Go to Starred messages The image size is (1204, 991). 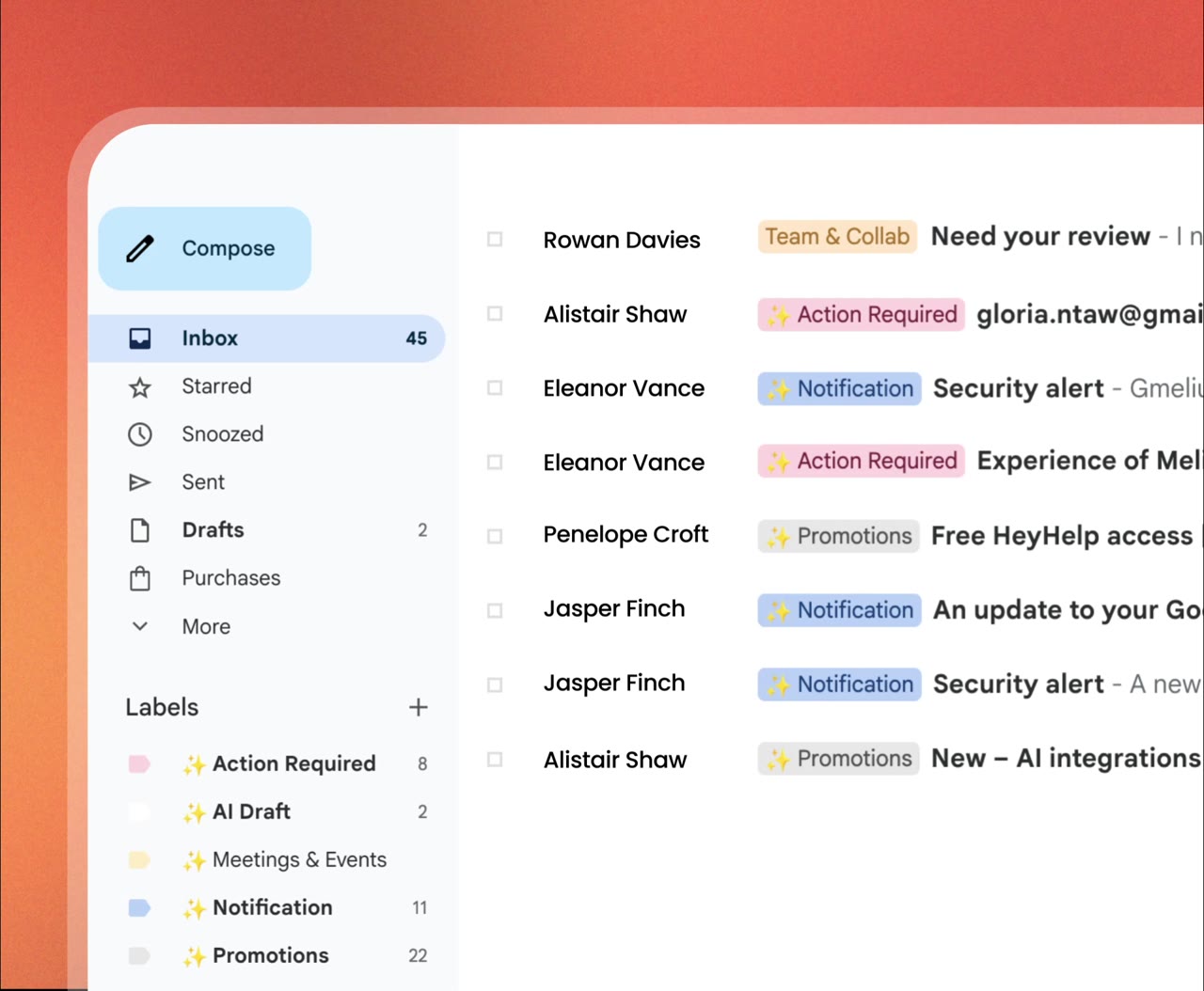tap(216, 386)
